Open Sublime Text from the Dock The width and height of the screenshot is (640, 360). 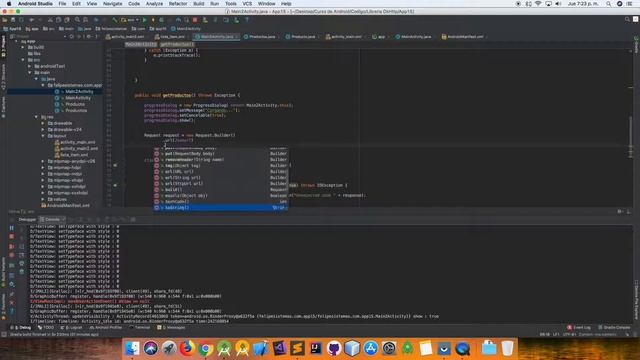coord(297,348)
